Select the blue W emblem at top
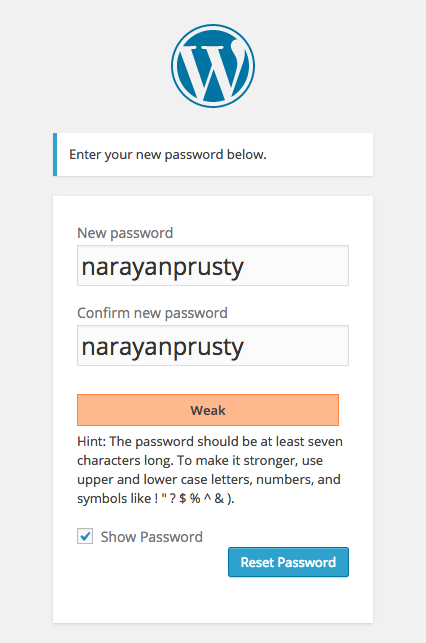426x643 pixels. pos(213,66)
